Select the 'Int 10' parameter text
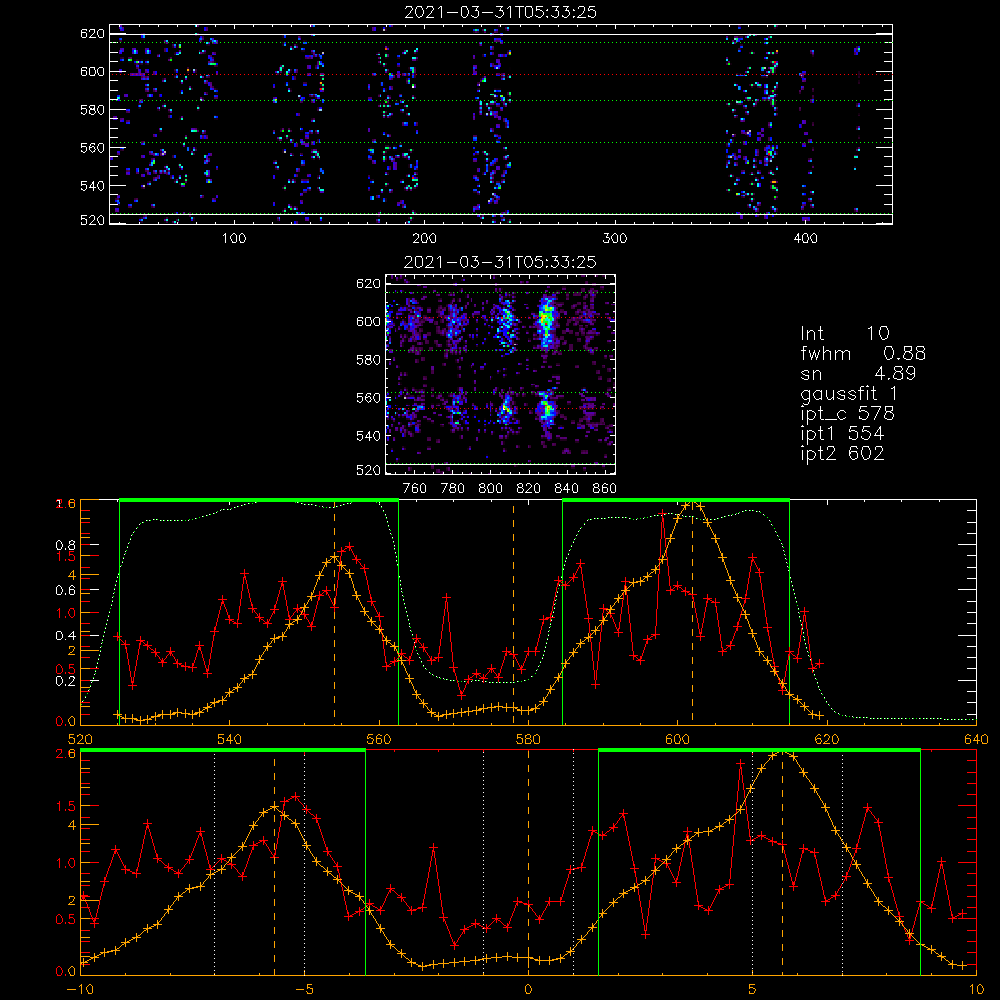The height and width of the screenshot is (1000, 1000). [844, 333]
